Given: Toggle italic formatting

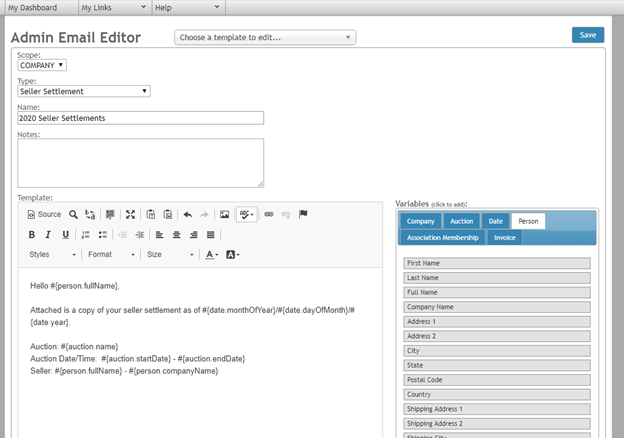Looking at the screenshot, I should [48, 235].
